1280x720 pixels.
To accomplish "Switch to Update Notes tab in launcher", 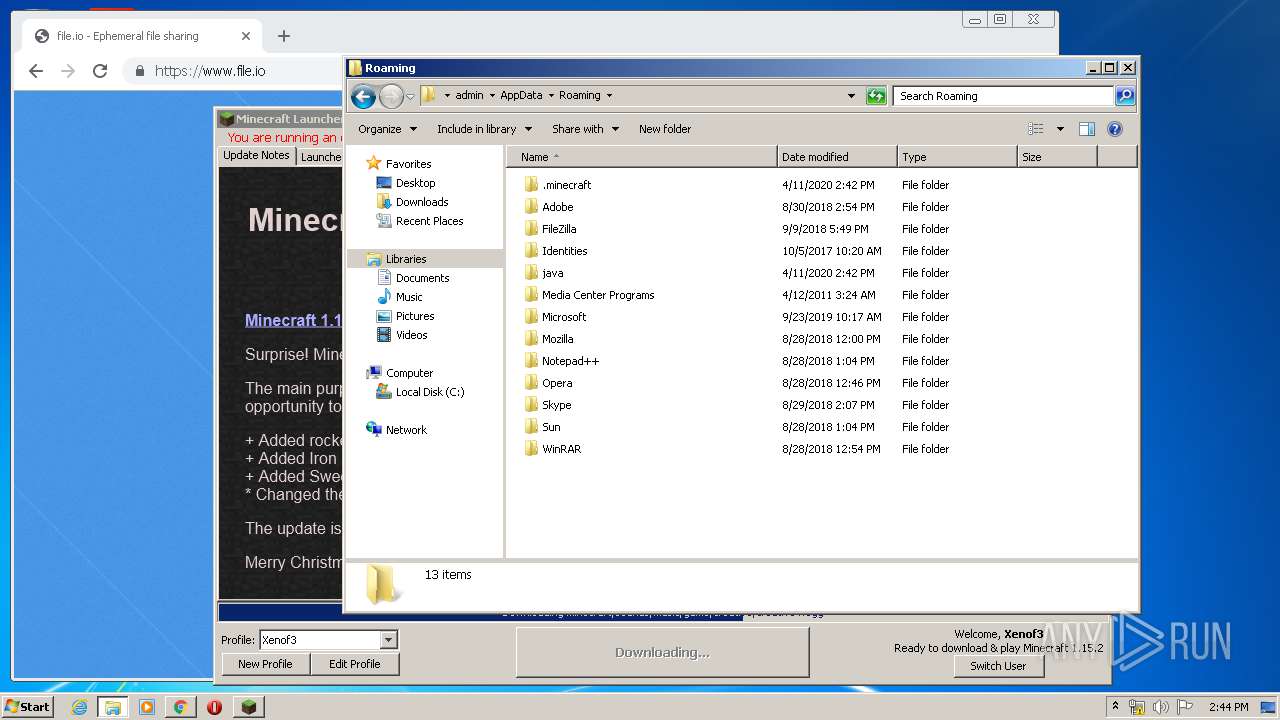I will coord(256,156).
